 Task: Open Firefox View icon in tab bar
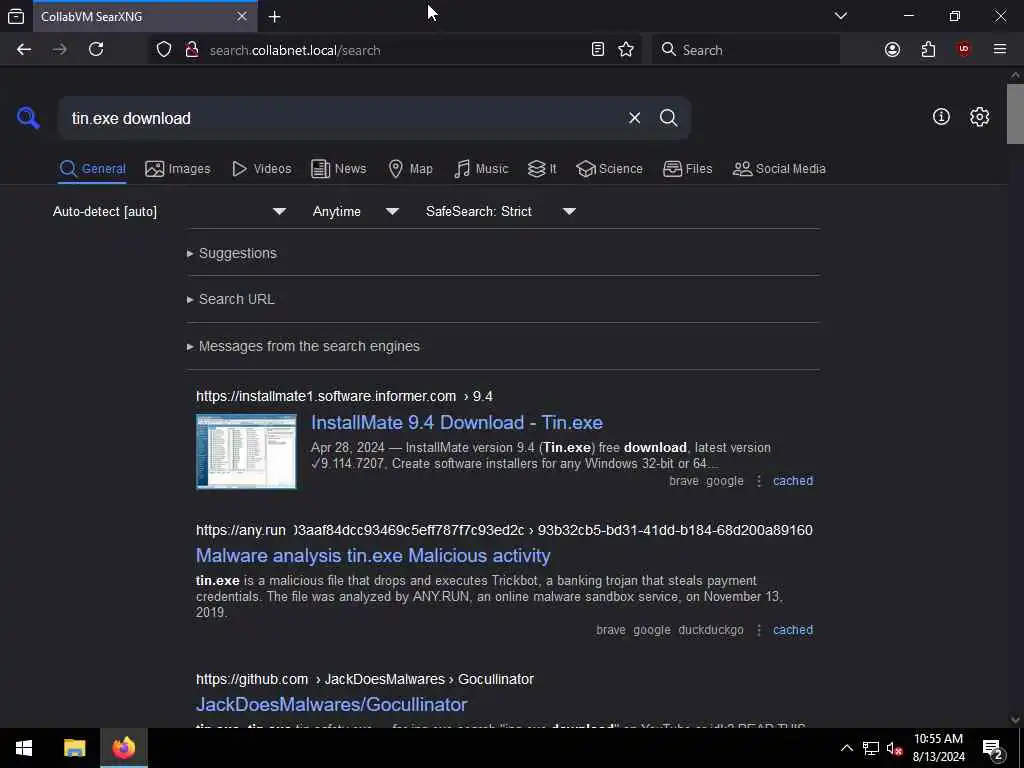(16, 16)
